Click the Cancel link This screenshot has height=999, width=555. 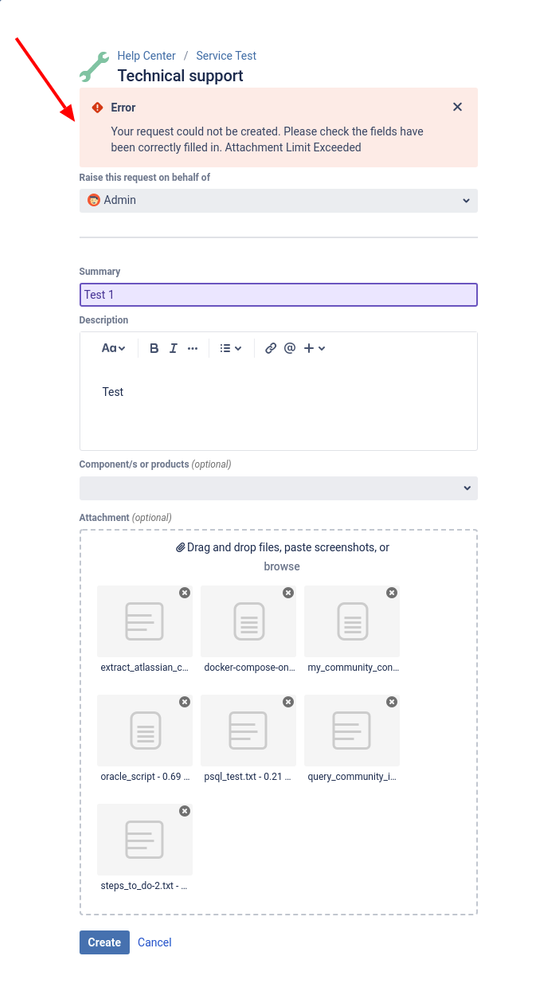tap(154, 942)
